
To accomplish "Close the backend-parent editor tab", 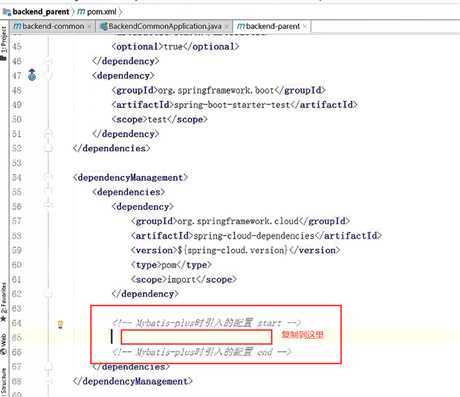I will point(305,26).
